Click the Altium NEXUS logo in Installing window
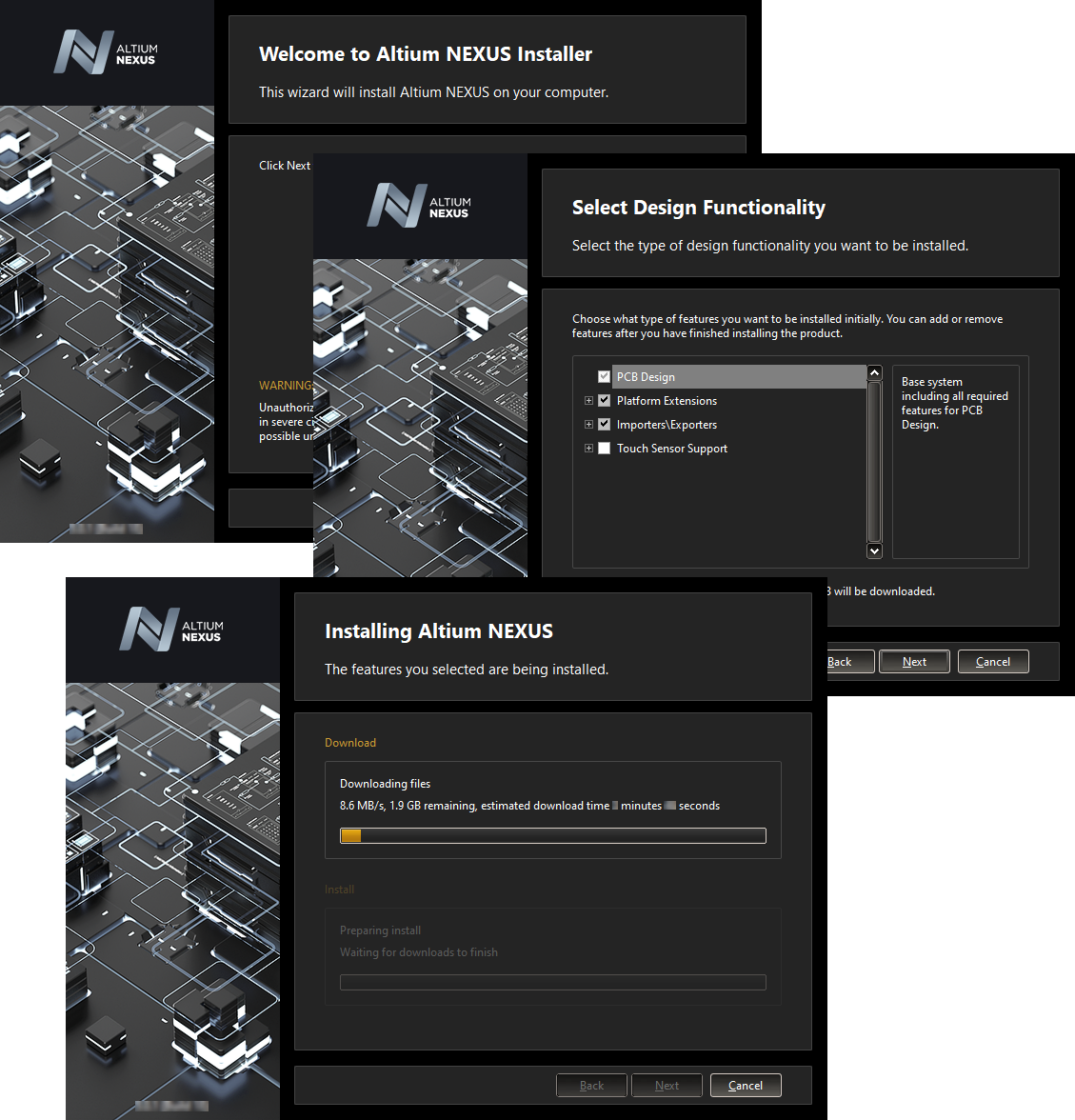The height and width of the screenshot is (1120, 1075). tap(171, 630)
